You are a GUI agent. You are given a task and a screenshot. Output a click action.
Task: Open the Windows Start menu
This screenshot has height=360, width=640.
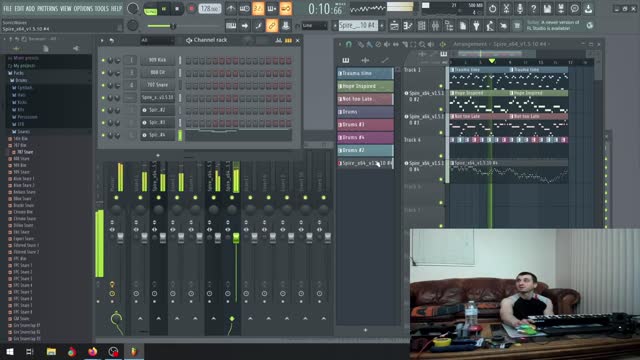pyautogui.click(x=9, y=351)
